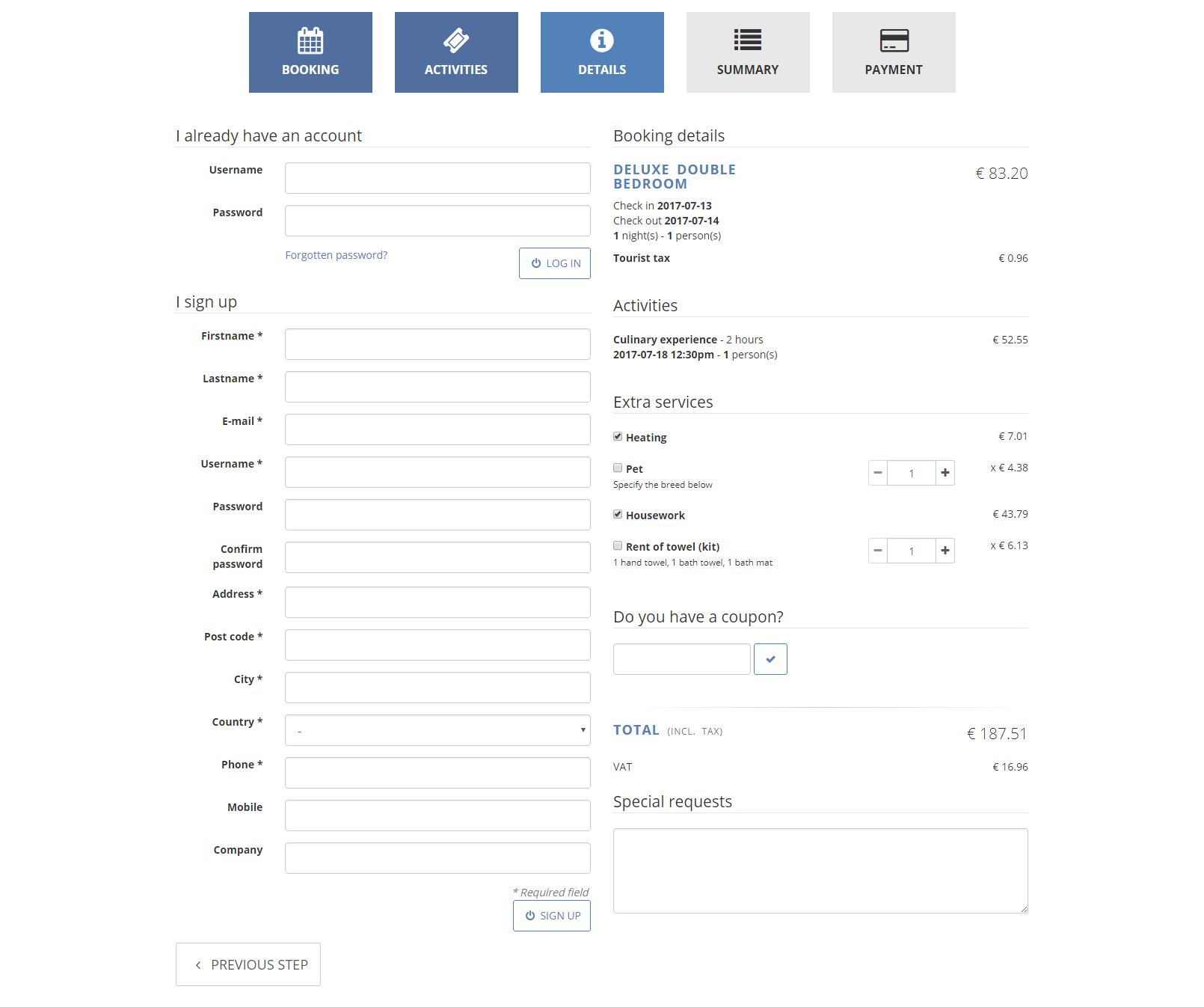Click the list icon in Summary step
This screenshot has height=1007, width=1204.
748,40
